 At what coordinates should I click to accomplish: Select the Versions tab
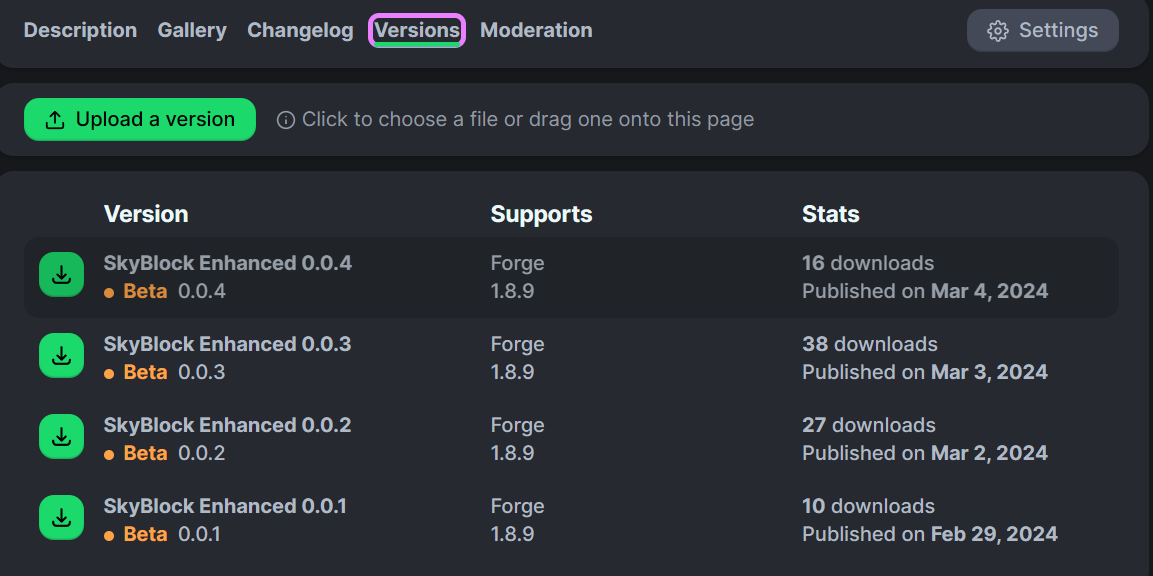pos(417,31)
